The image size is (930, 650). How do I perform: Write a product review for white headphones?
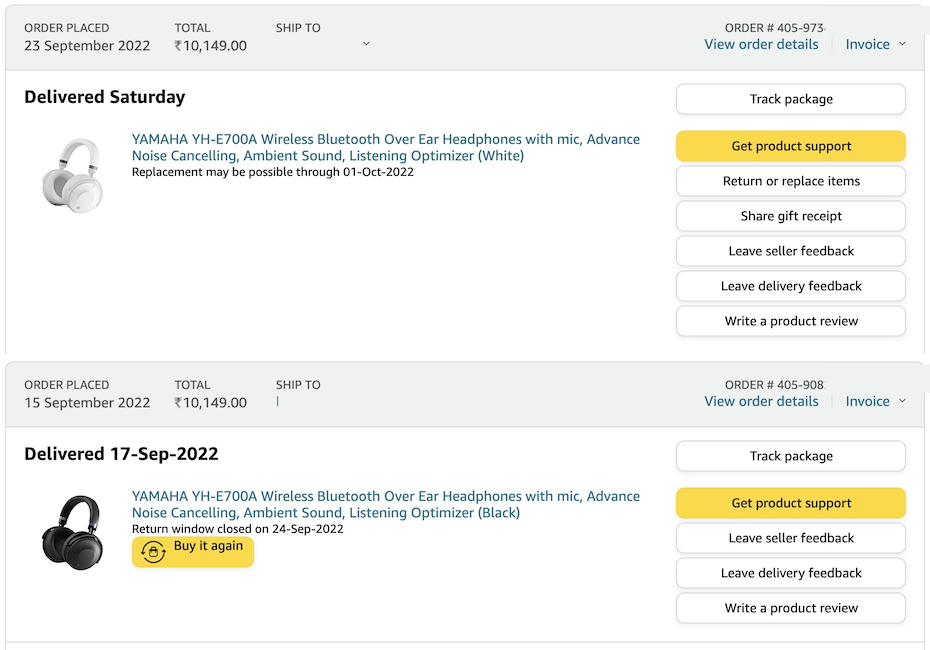pos(791,321)
